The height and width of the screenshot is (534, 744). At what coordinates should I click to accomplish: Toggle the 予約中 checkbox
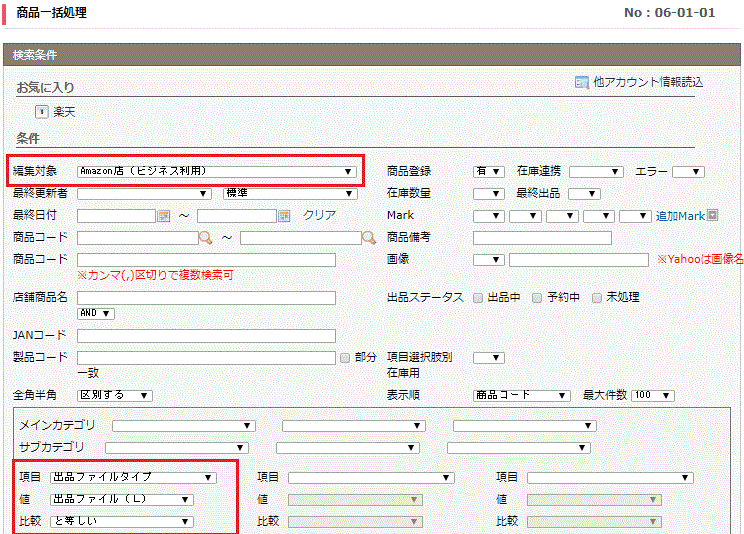[537, 298]
